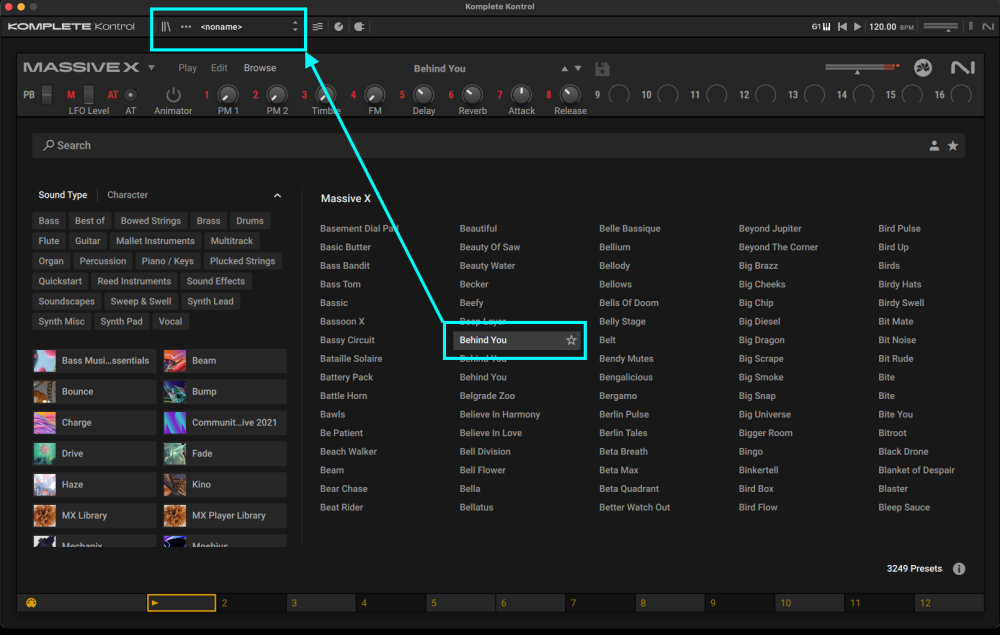The height and width of the screenshot is (635, 1000).
Task: Toggle the AT aftertouch button
Action: (x=130, y=95)
